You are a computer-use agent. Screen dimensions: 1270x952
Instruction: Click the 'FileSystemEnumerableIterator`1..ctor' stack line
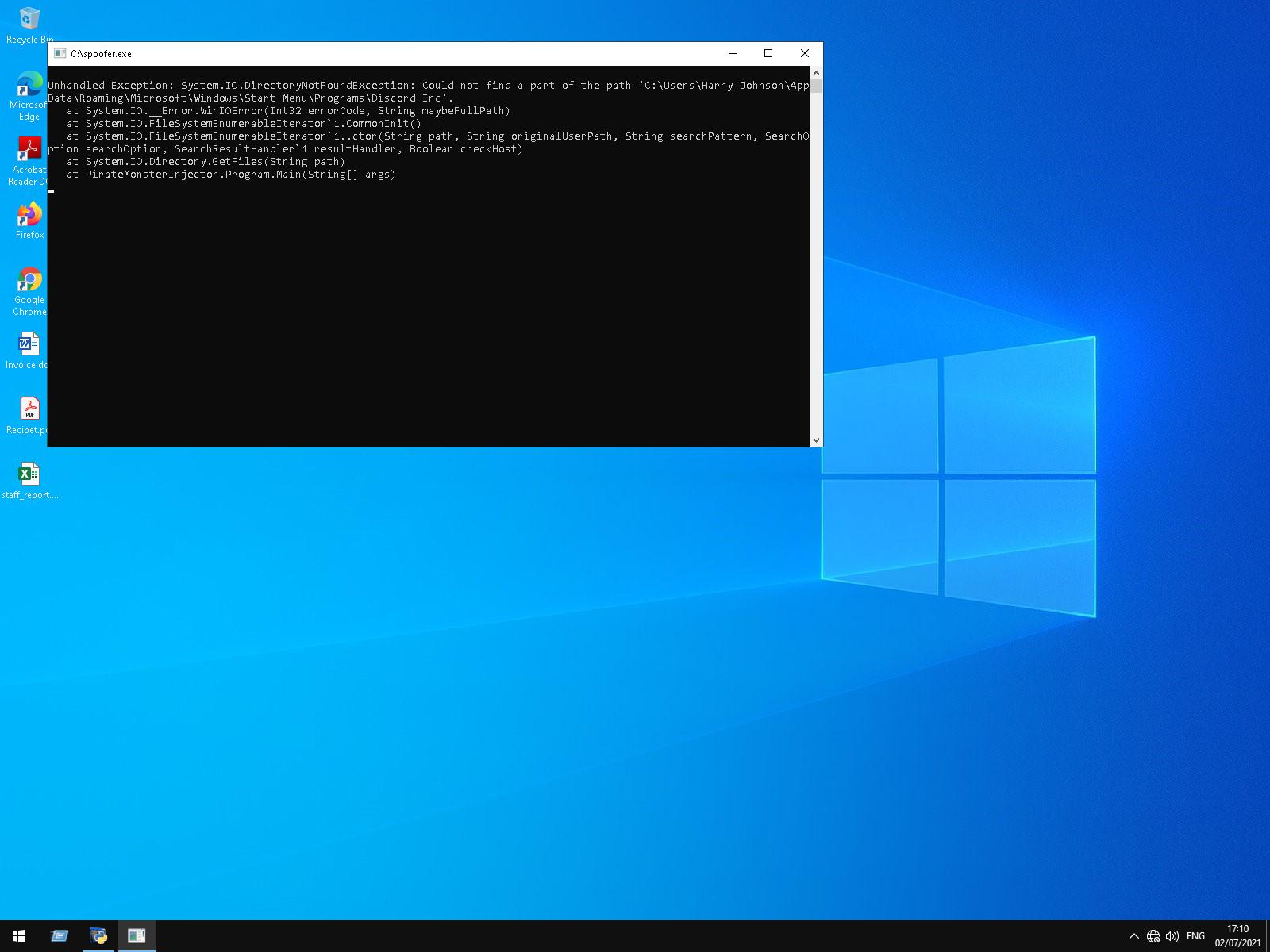tap(438, 136)
